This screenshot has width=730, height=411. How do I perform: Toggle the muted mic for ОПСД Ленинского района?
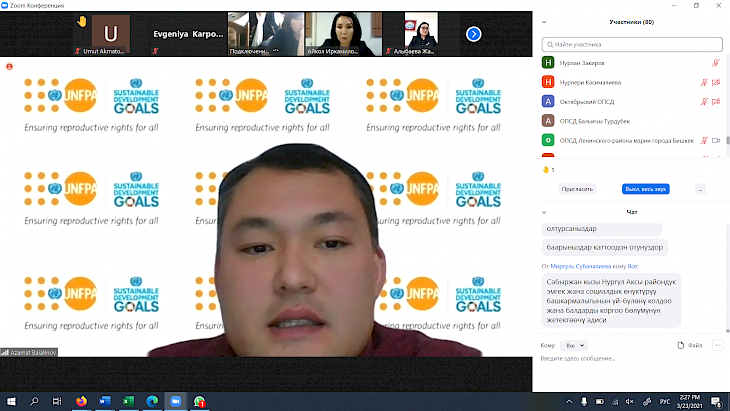[704, 140]
